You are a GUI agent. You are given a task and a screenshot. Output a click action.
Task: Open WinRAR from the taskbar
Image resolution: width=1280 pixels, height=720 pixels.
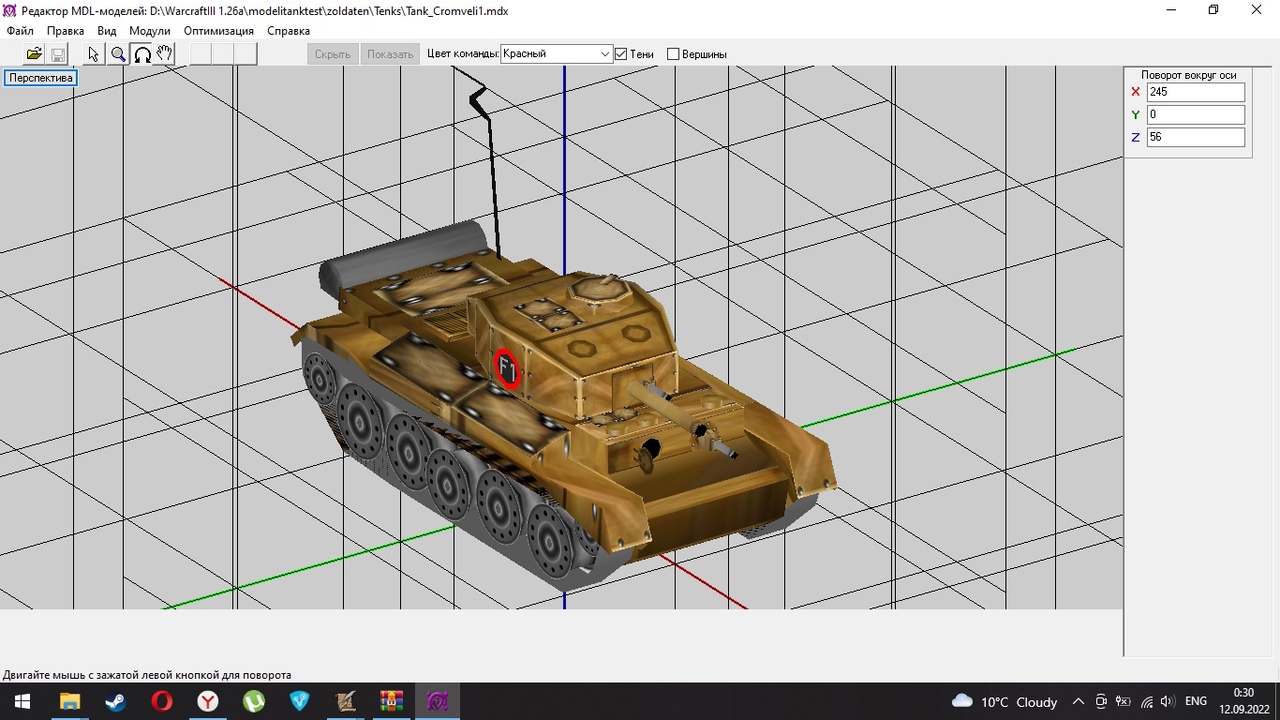pyautogui.click(x=391, y=701)
